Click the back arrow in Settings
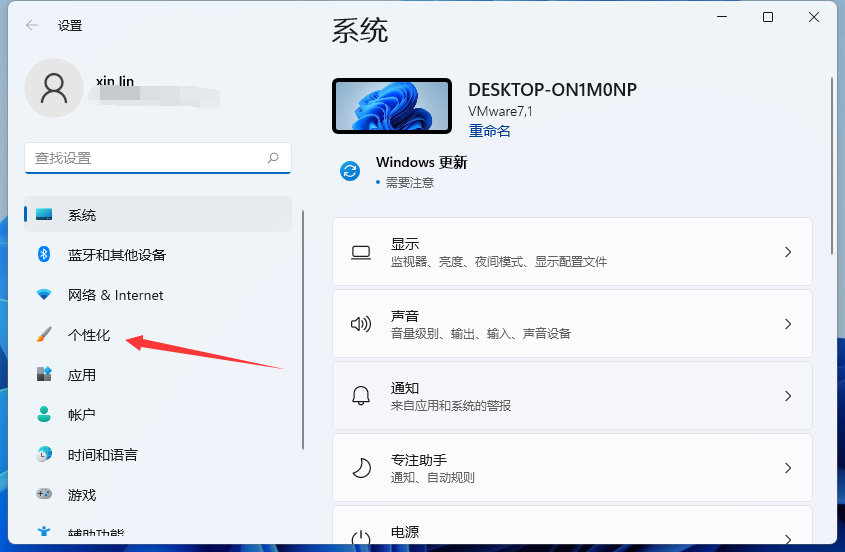The width and height of the screenshot is (845, 552). coord(32,26)
